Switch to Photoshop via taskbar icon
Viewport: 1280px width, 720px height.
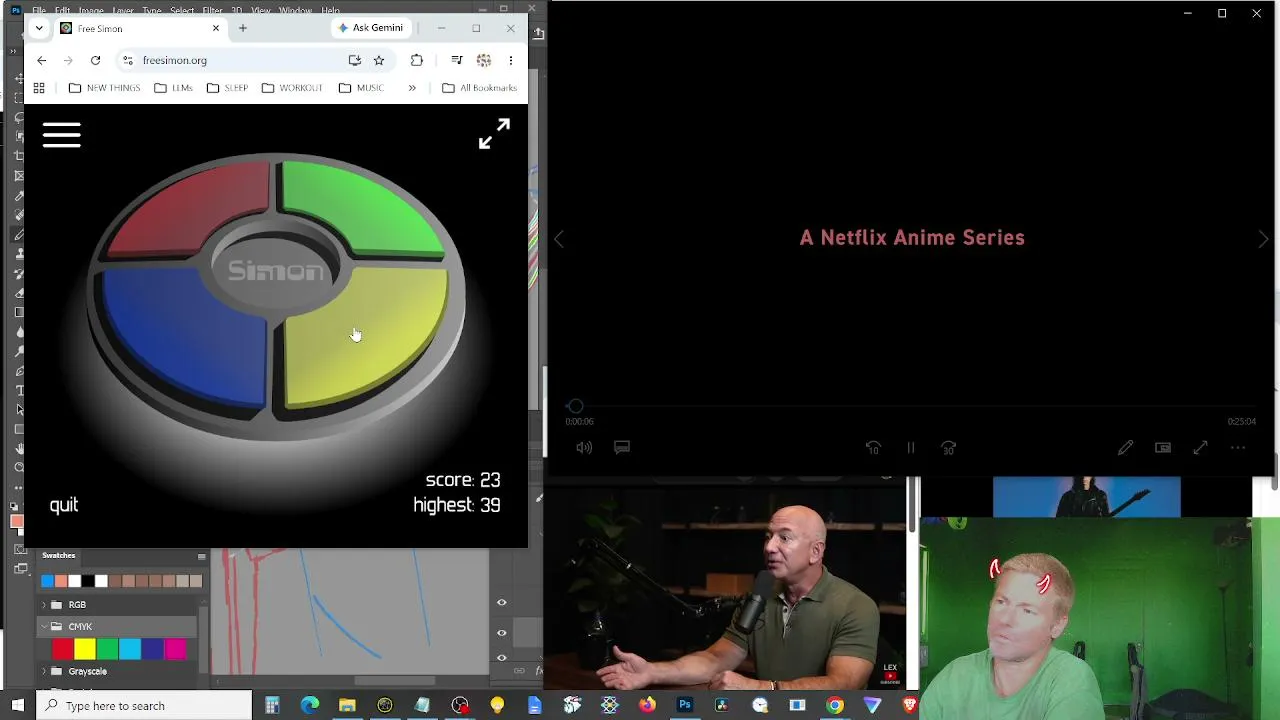click(x=685, y=705)
